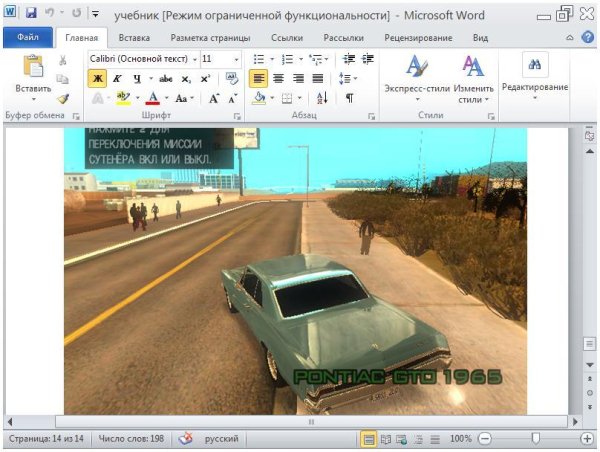600x452 pixels.
Task: Click the bulleted list icon
Action: pos(259,59)
